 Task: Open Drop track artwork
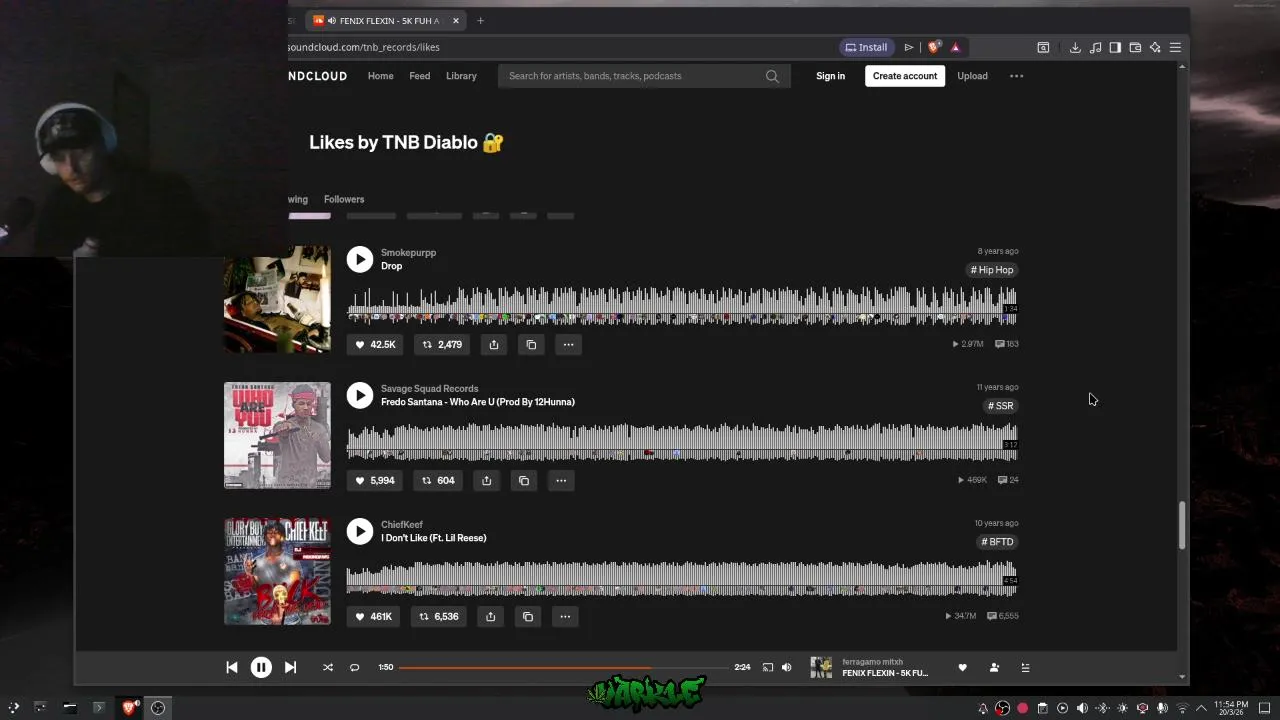(x=277, y=299)
